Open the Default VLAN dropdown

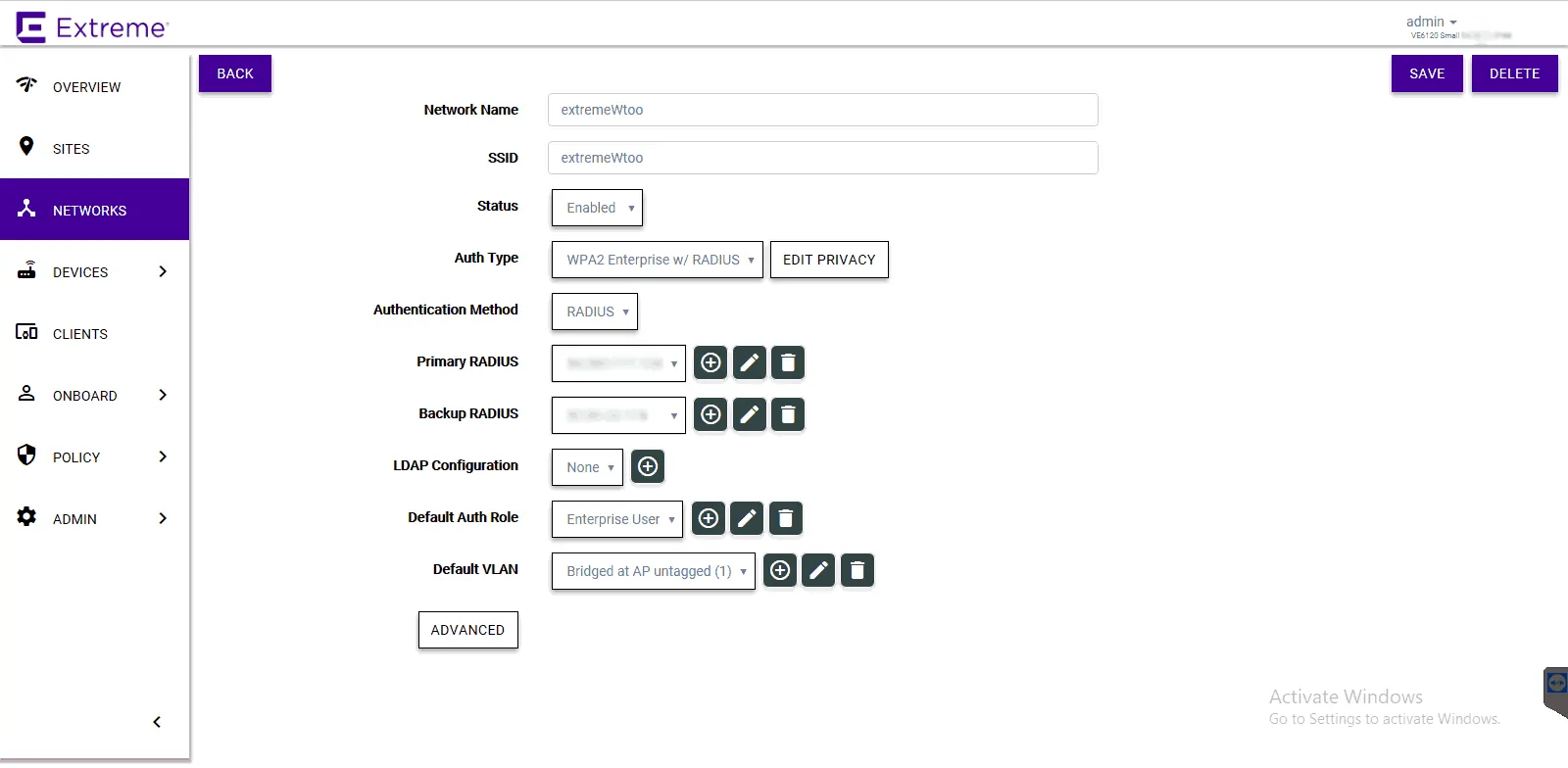point(653,571)
